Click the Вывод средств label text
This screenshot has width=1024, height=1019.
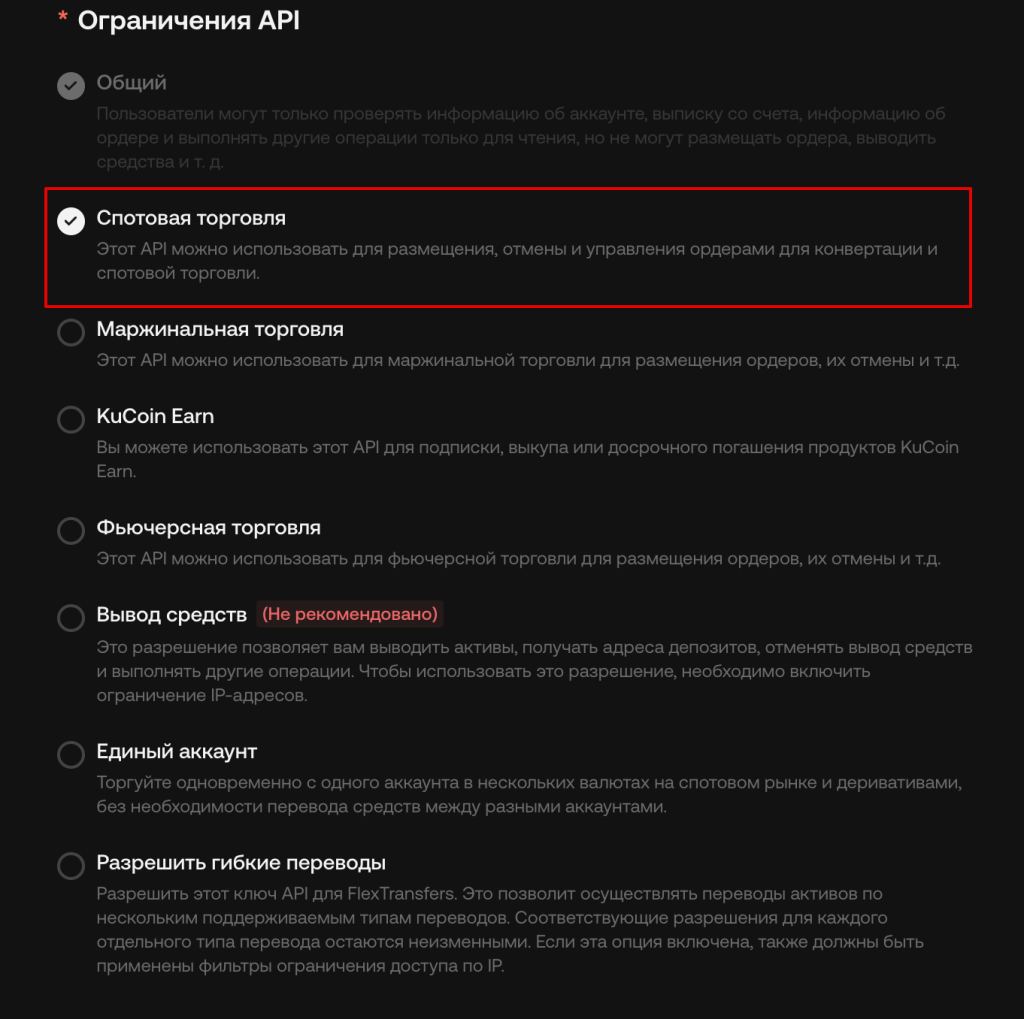(171, 614)
